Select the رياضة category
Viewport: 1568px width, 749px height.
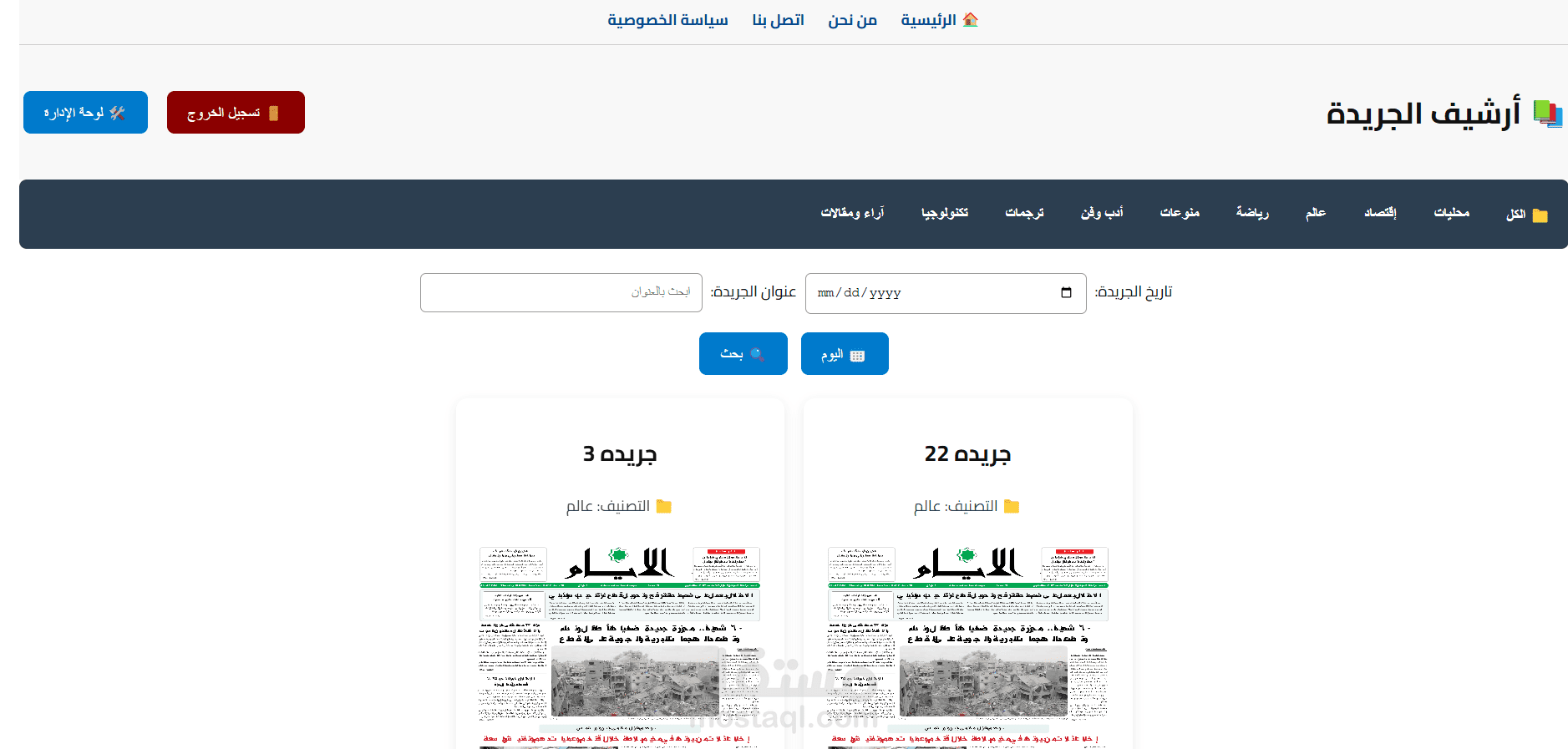[1252, 213]
